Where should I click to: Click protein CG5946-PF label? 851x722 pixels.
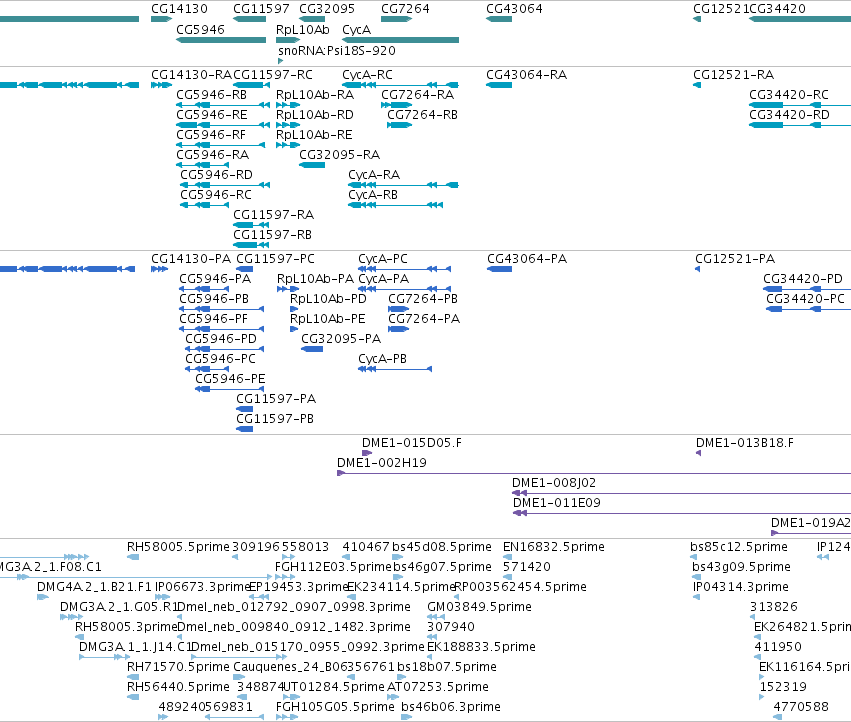(213, 319)
